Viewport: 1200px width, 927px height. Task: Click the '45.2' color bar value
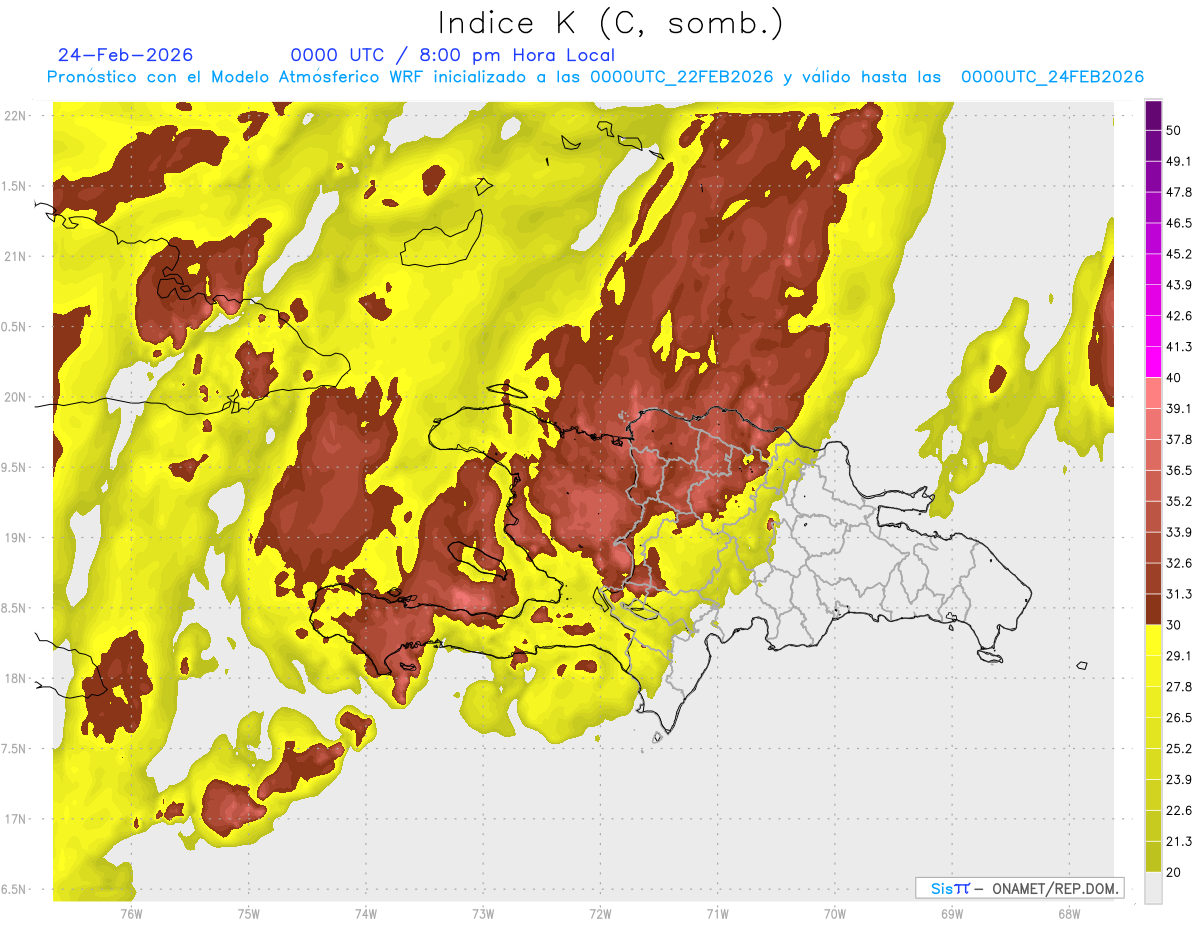pyautogui.click(x=1179, y=254)
